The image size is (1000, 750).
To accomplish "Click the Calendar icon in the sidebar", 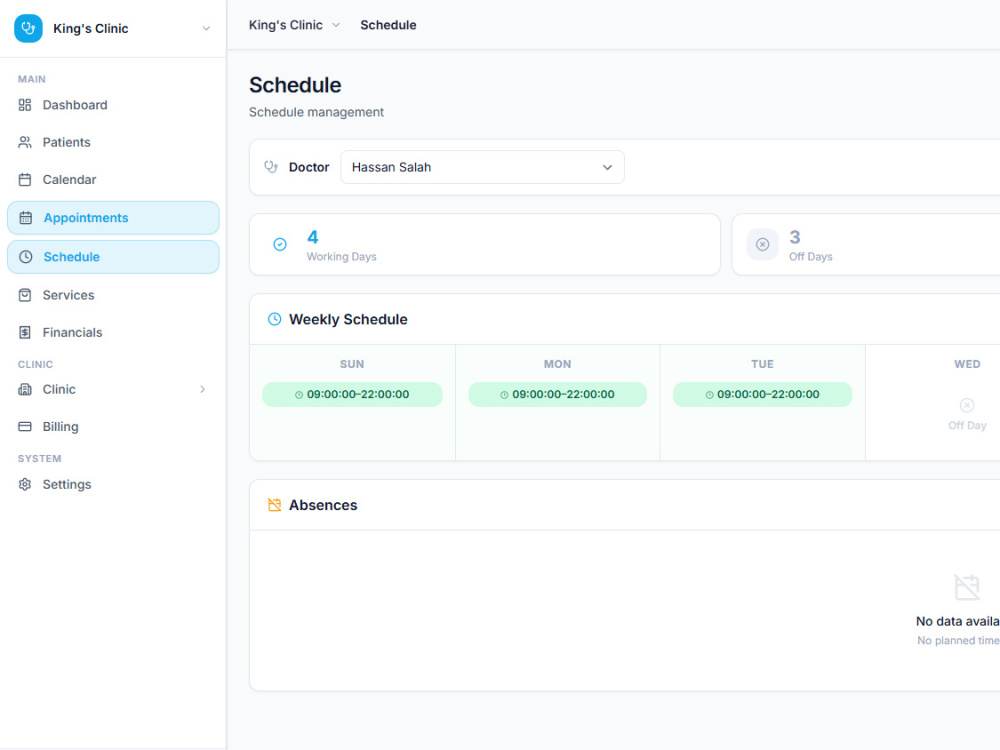I will (x=25, y=180).
